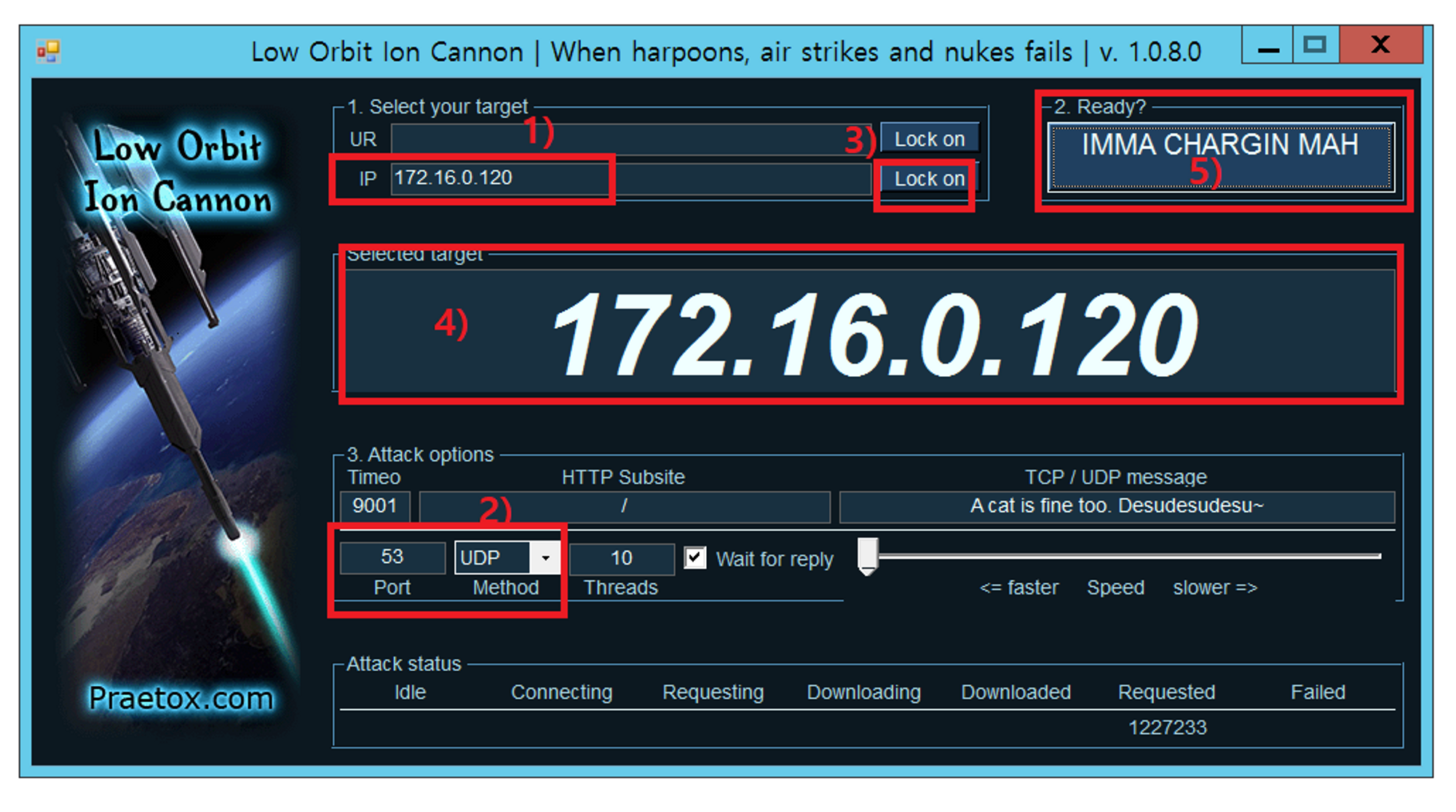Click the Requesting status column header
The image size is (1456, 812).
pos(713,692)
